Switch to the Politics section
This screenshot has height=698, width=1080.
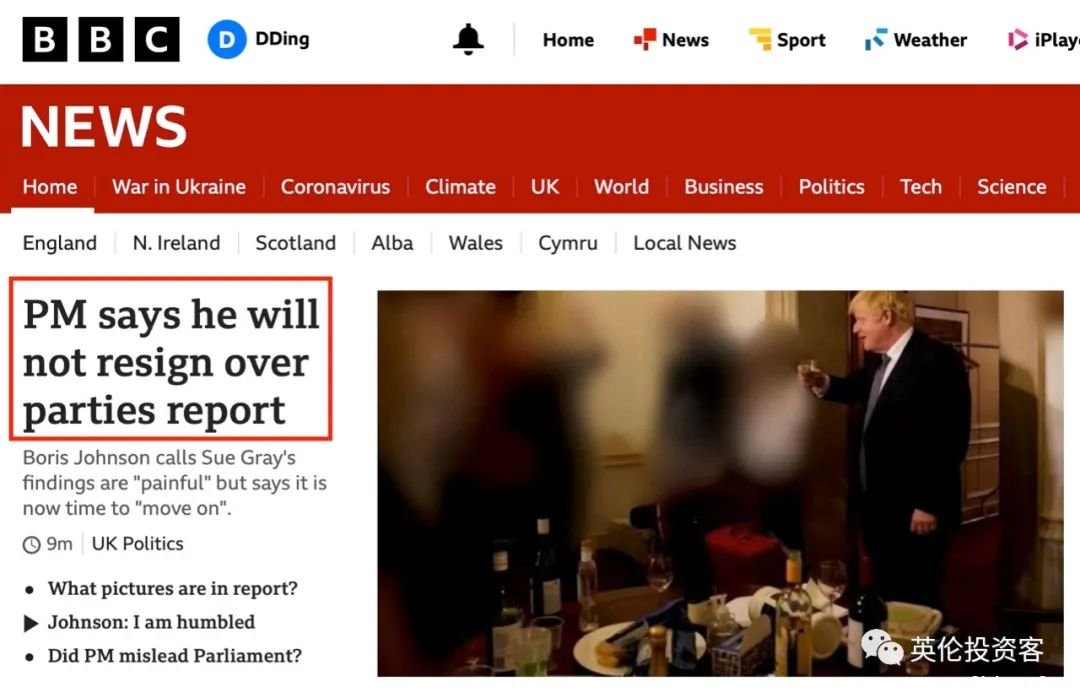831,187
